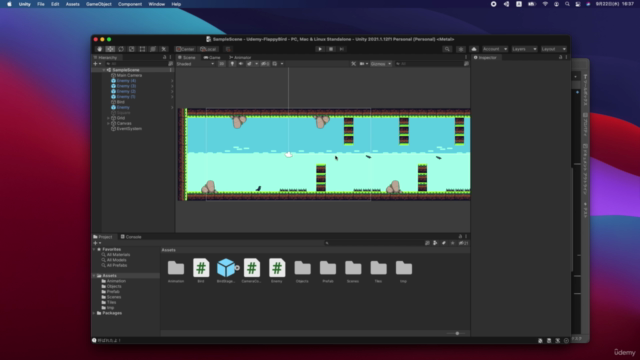Open the Gizmos dropdown
640x360 pixels.
[381, 64]
